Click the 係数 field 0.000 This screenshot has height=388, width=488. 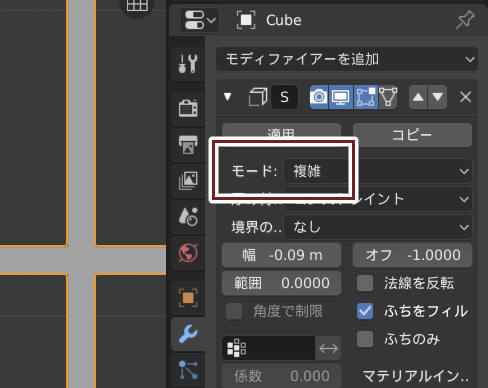[x=281, y=376]
